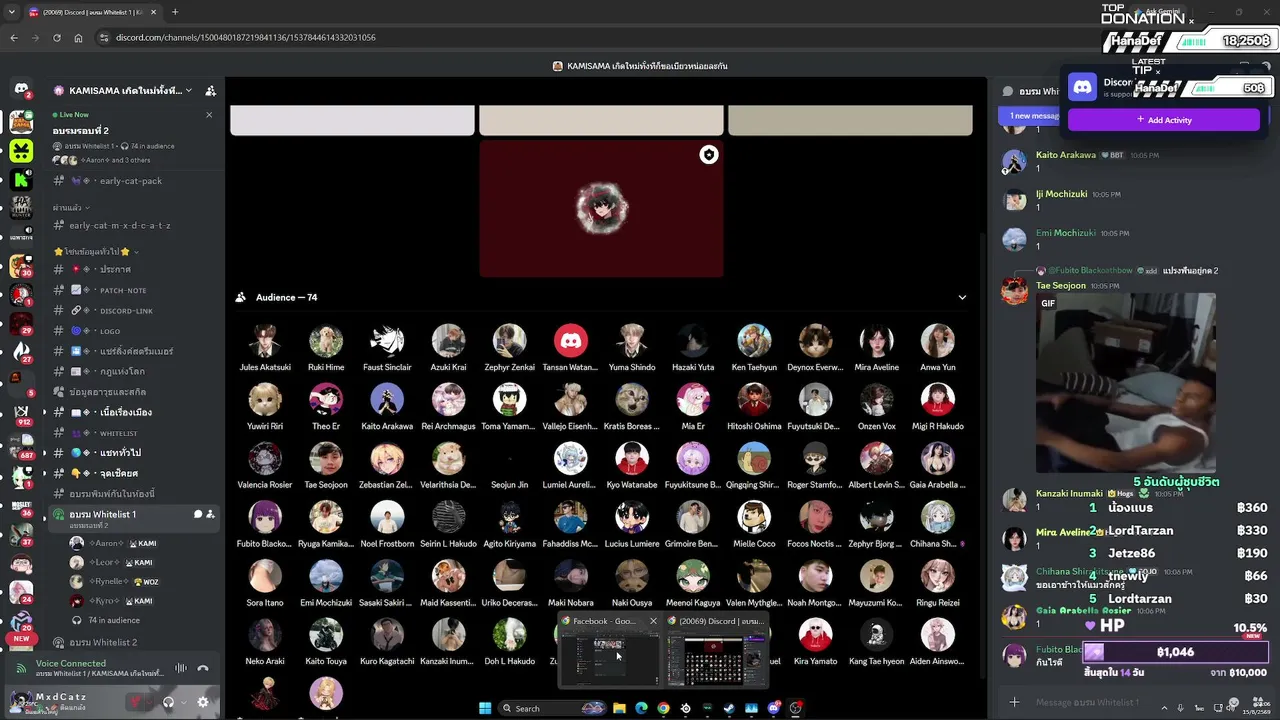Image resolution: width=1280 pixels, height=720 pixels.
Task: Open chat icon on อบรม Whitelist 1
Action: click(197, 515)
